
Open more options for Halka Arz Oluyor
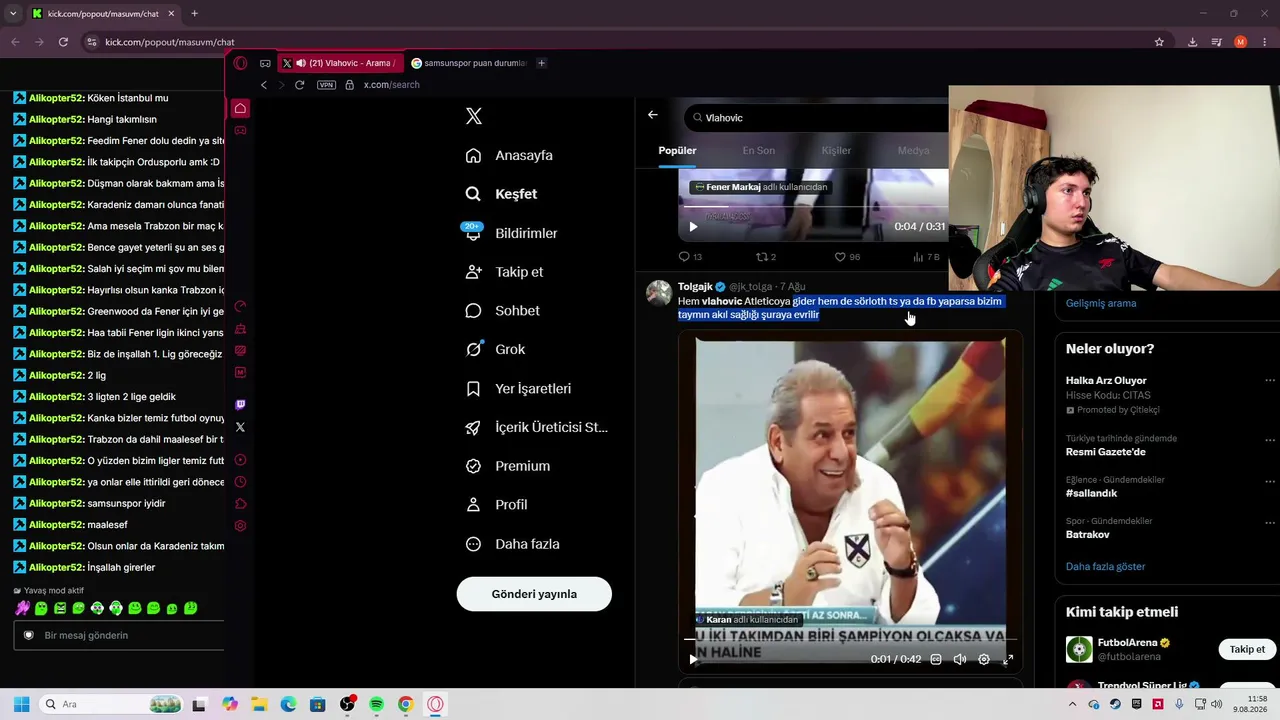pyautogui.click(x=1270, y=381)
